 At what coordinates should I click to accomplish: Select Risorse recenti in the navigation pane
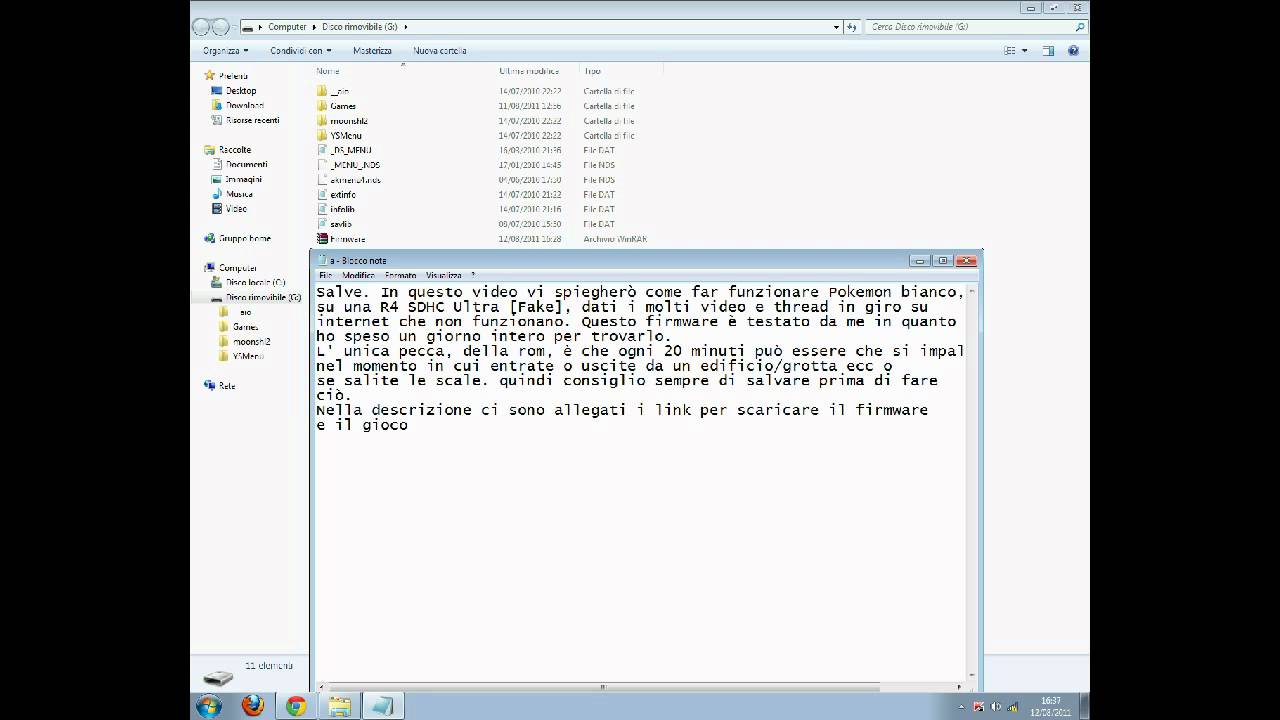253,120
